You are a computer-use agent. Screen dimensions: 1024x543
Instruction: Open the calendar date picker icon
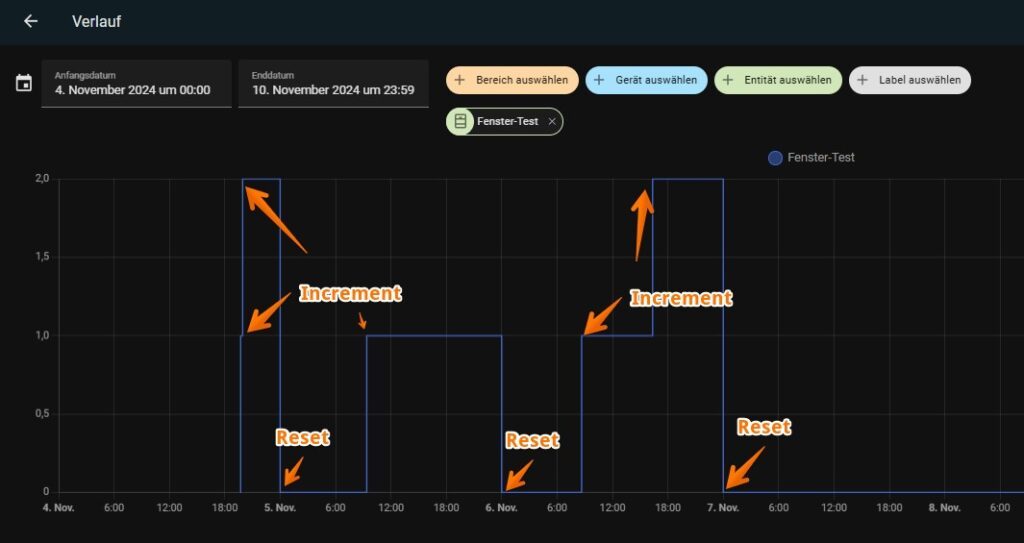pos(24,83)
